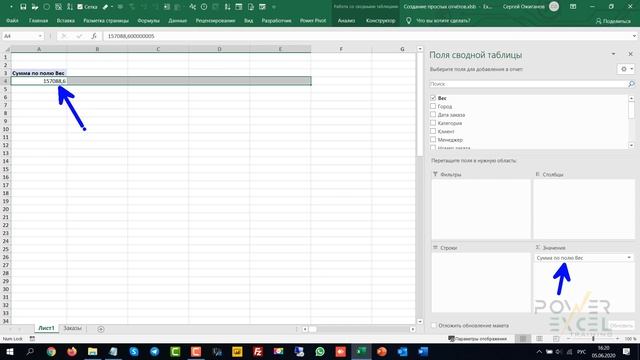Click the Что вы хотите сделать tell me box
Image resolution: width=640 pixels, height=360 pixels.
(x=443, y=20)
